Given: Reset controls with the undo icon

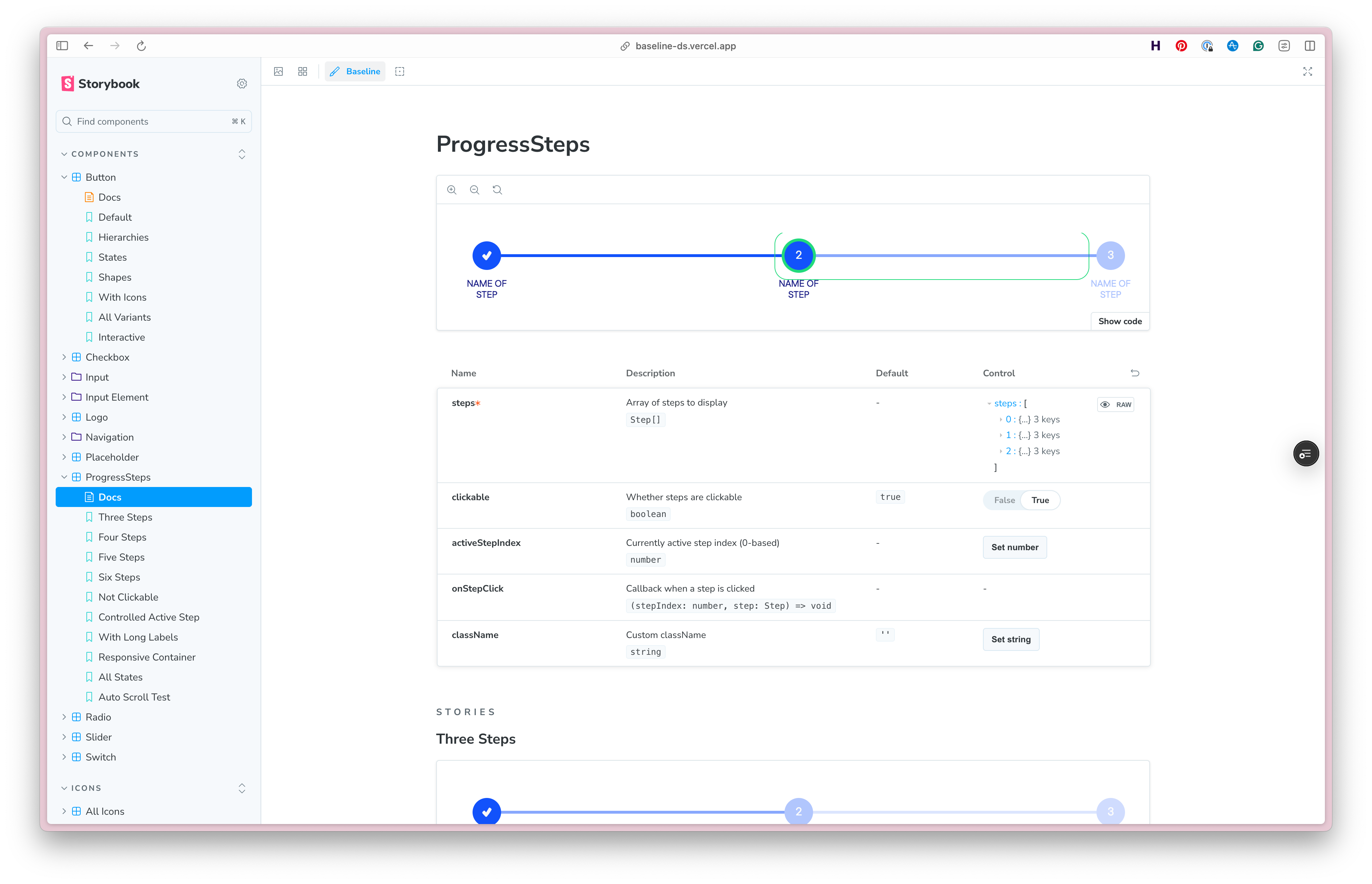Looking at the screenshot, I should click(1134, 373).
